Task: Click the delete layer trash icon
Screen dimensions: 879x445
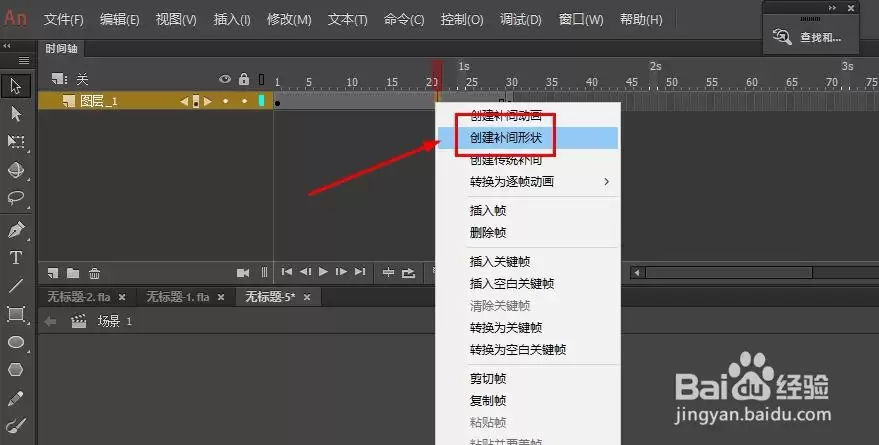Action: pos(94,273)
